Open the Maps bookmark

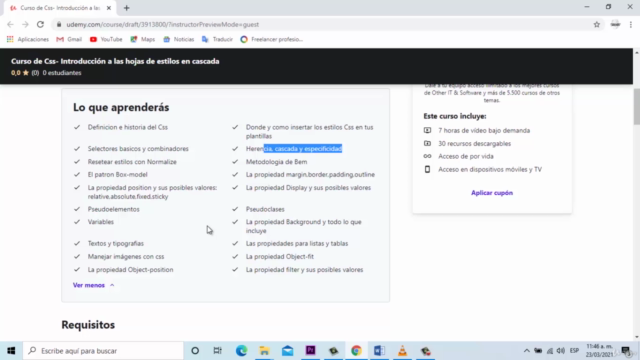[142, 39]
